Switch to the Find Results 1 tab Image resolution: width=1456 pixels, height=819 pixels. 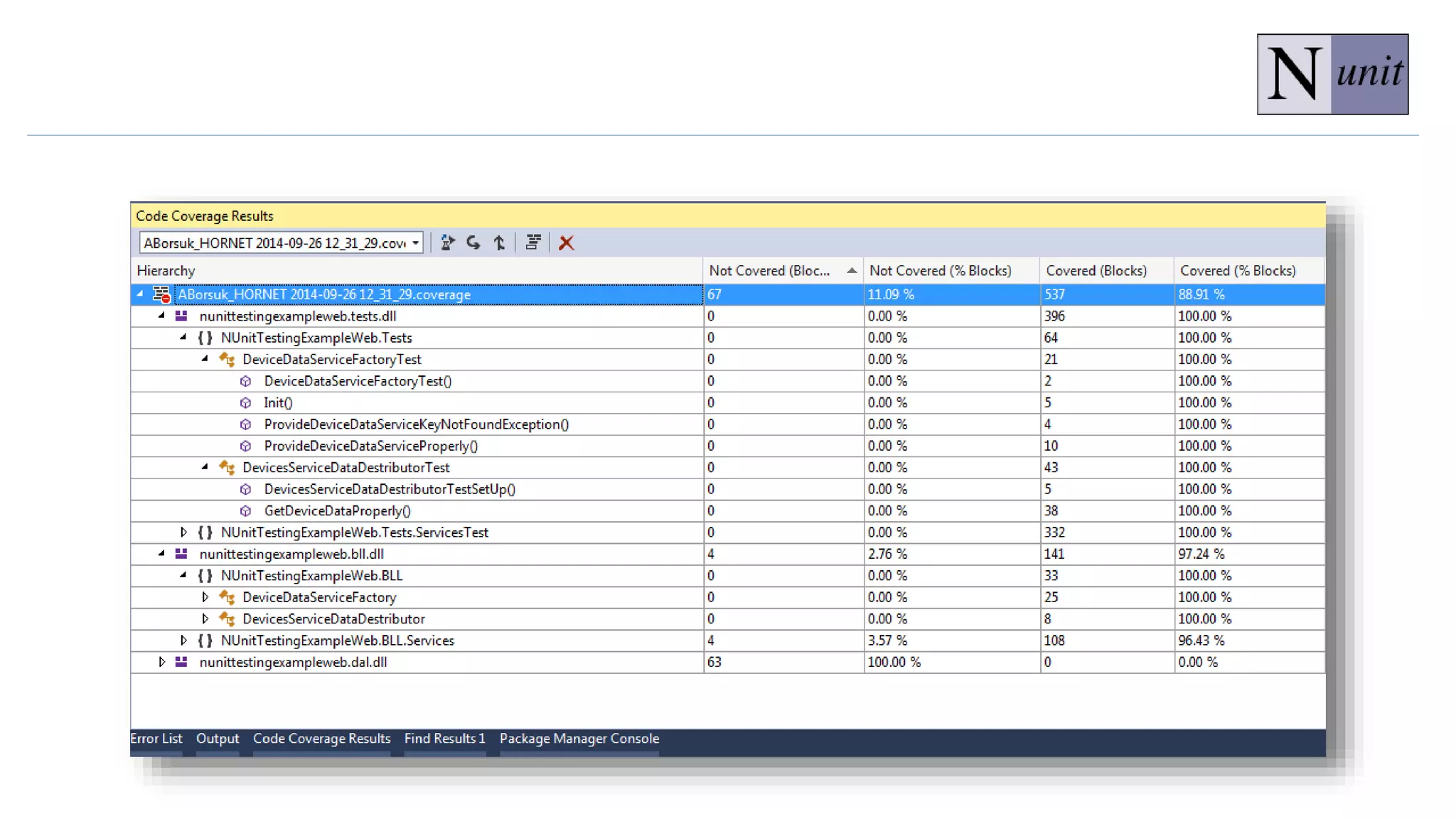tap(444, 739)
